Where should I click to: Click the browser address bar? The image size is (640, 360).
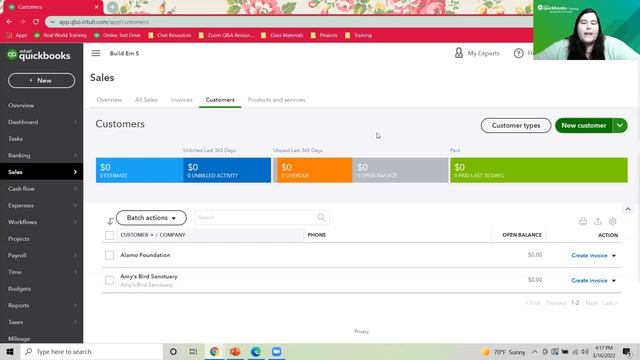pos(288,22)
